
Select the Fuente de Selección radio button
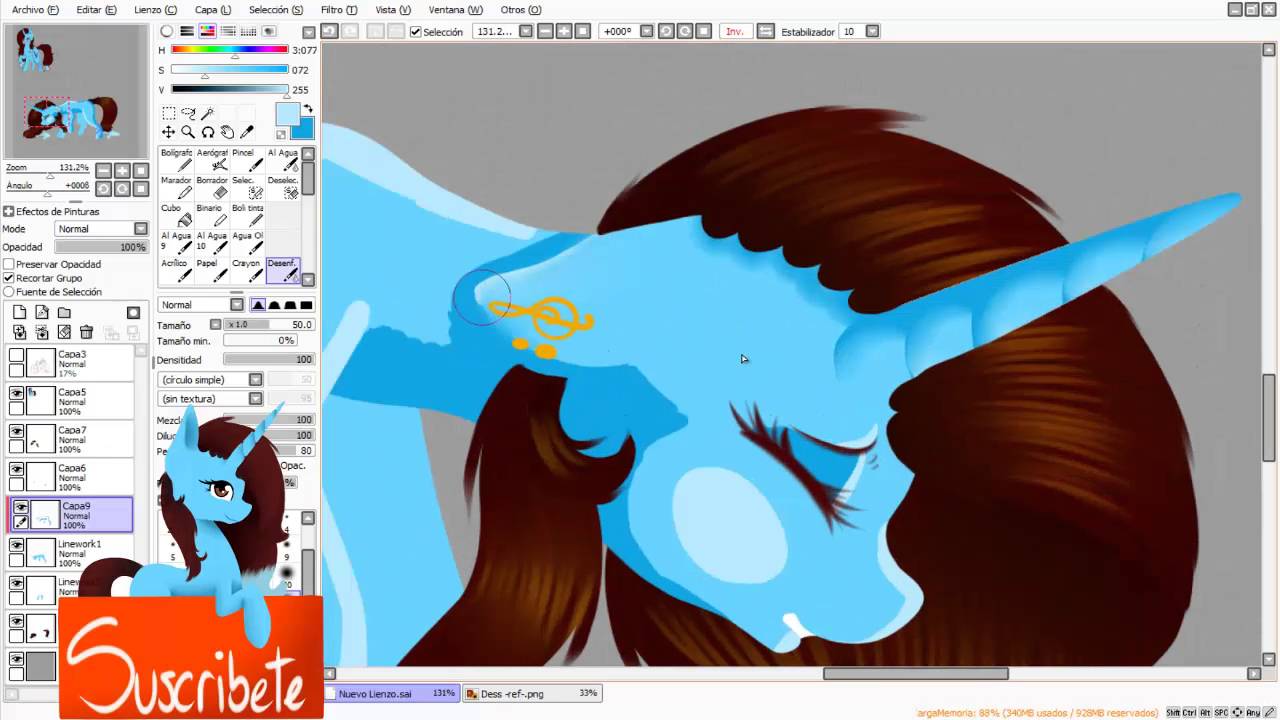click(x=9, y=292)
